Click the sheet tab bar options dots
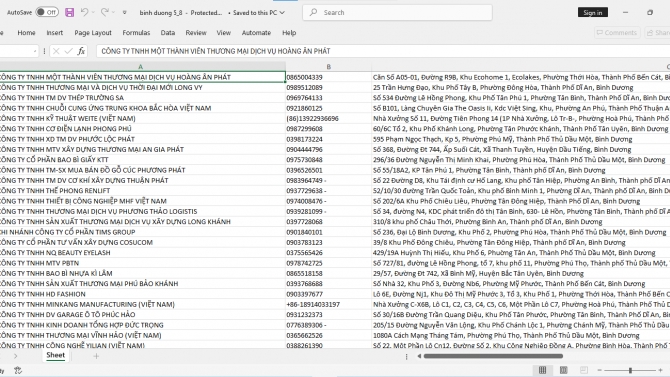 pyautogui.click(x=406, y=356)
